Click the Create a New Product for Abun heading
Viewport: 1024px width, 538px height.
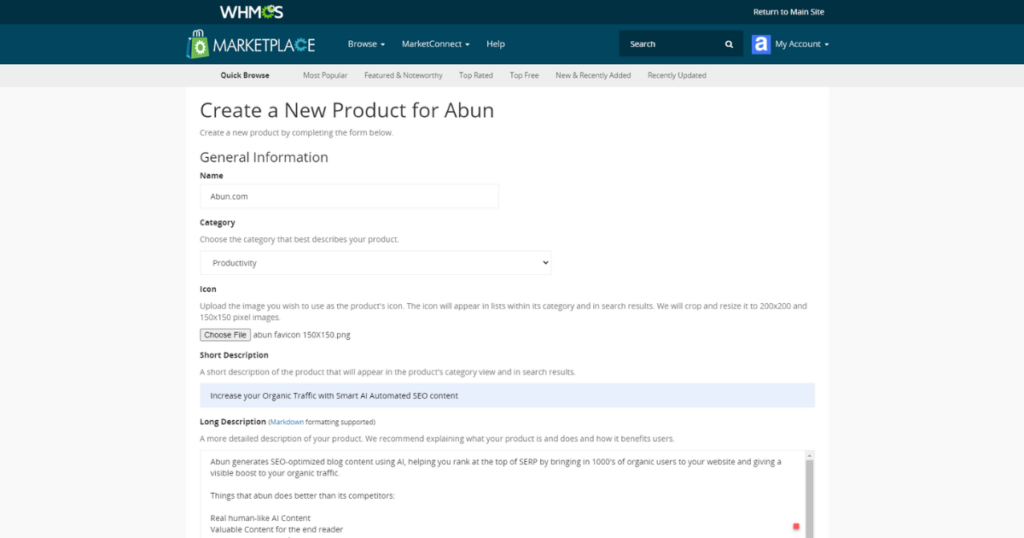click(347, 110)
